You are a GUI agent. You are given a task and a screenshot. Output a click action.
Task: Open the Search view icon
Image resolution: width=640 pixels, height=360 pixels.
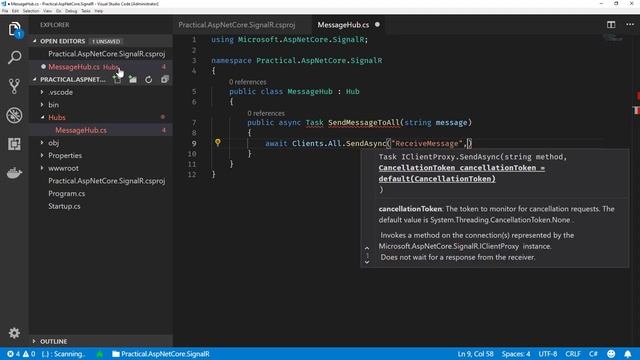pyautogui.click(x=14, y=57)
